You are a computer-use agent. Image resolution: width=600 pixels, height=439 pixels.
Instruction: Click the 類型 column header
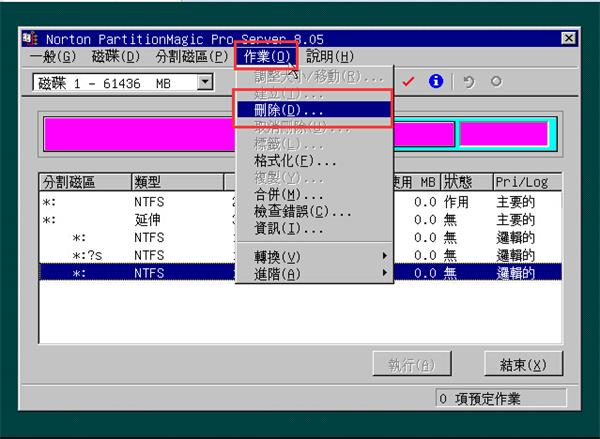pyautogui.click(x=178, y=182)
